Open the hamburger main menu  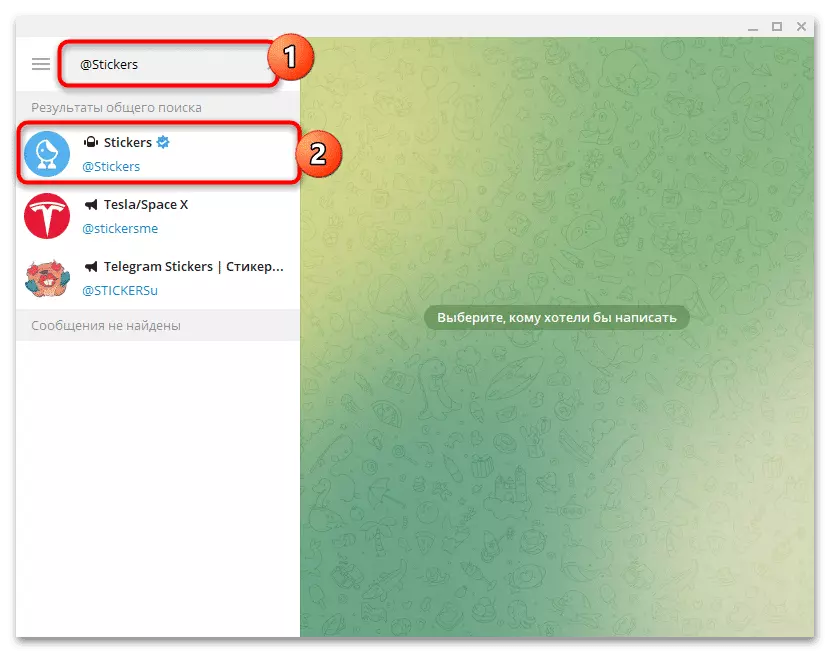pyautogui.click(x=41, y=64)
